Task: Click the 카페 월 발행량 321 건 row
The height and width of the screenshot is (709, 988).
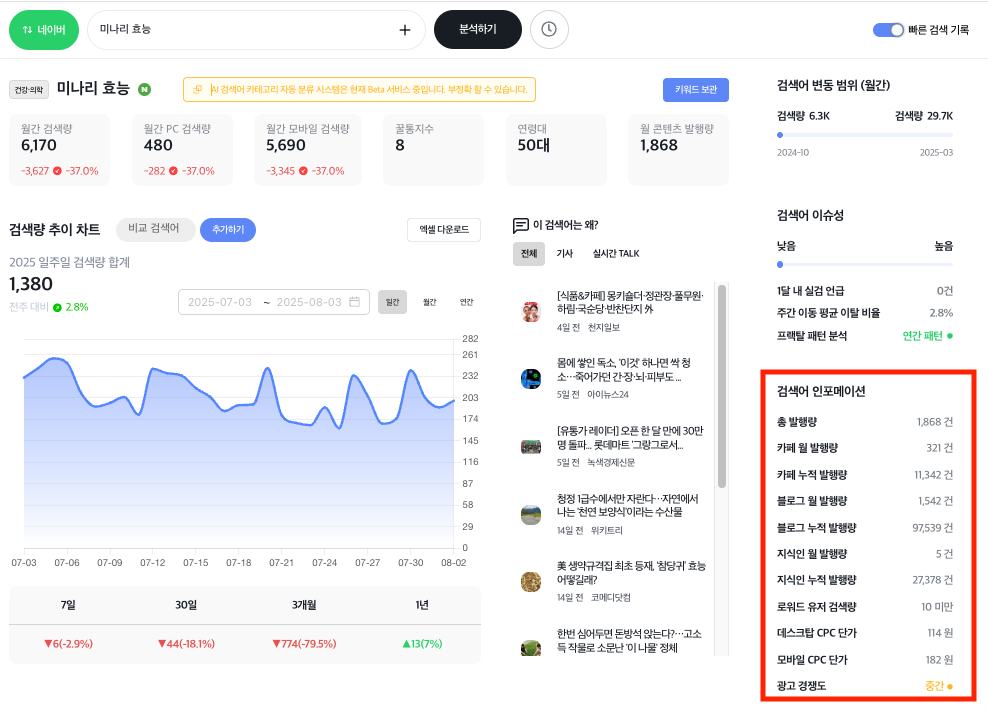Action: pyautogui.click(x=864, y=447)
